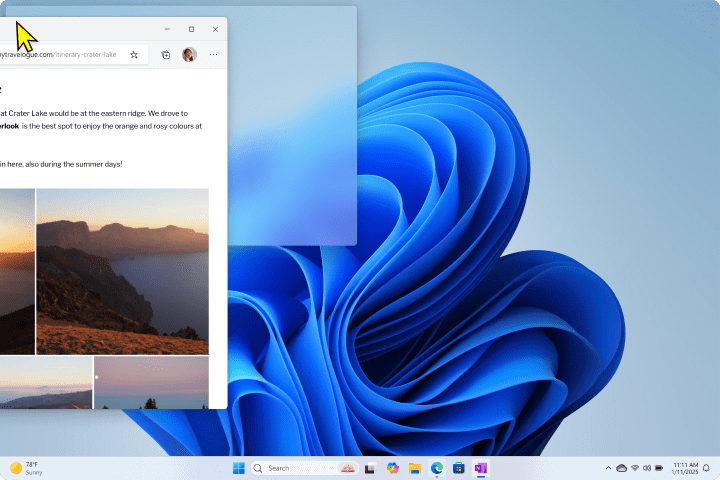Open Task View on the taskbar
Viewport: 720px width, 480px height.
[370, 468]
